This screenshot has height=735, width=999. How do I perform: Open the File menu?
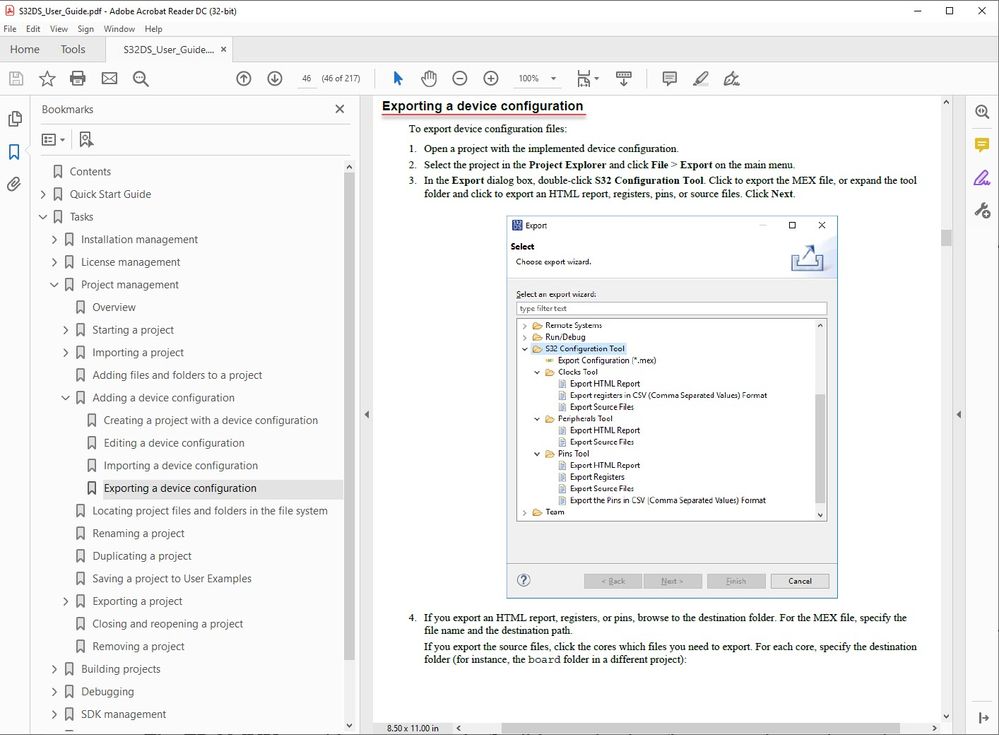10,29
